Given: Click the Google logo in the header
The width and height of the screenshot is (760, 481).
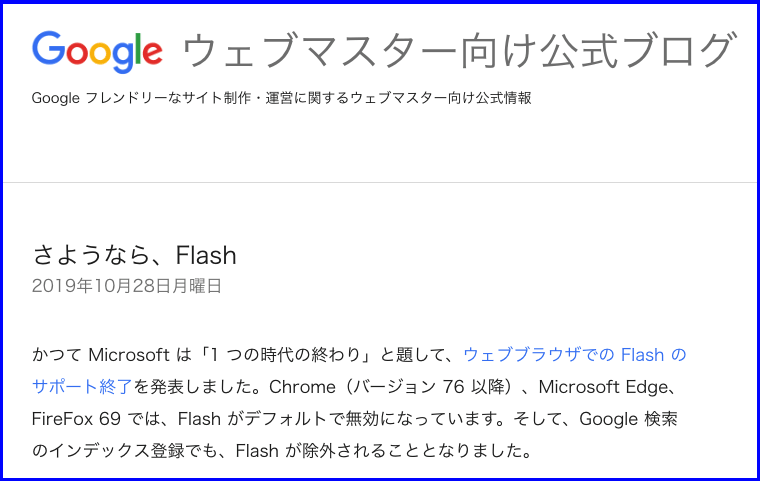Looking at the screenshot, I should 97,51.
